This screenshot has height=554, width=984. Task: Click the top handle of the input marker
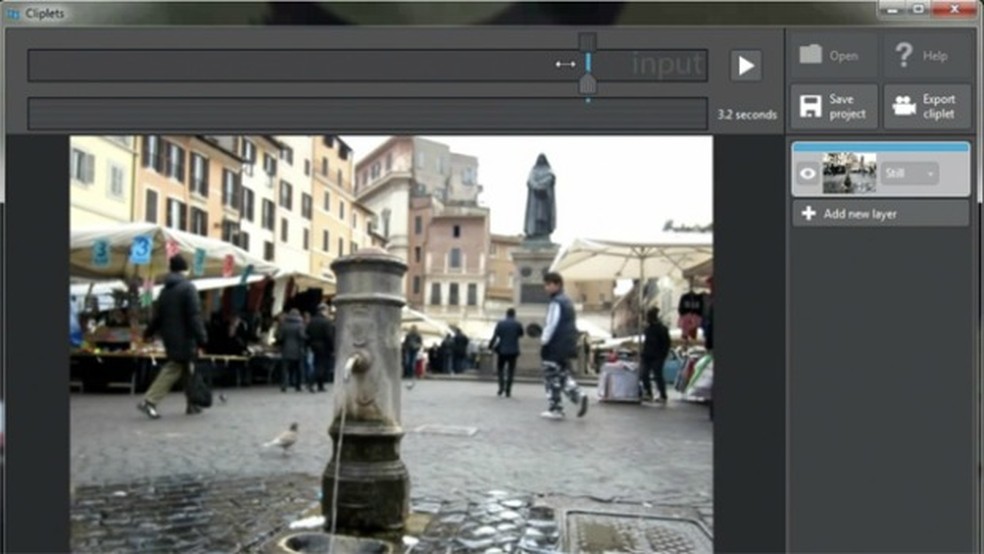pyautogui.click(x=588, y=41)
